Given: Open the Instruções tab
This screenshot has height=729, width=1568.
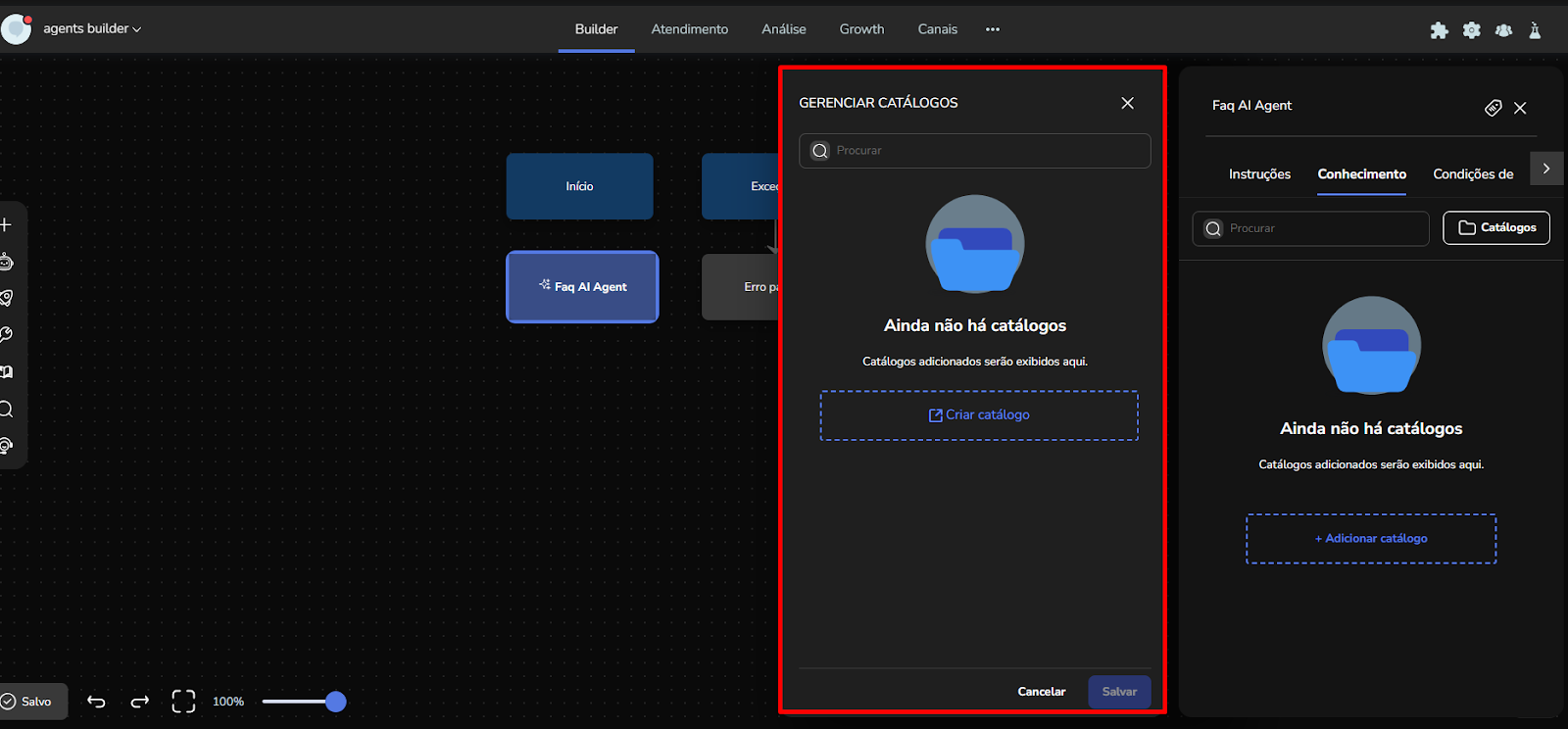Looking at the screenshot, I should click(x=1259, y=174).
